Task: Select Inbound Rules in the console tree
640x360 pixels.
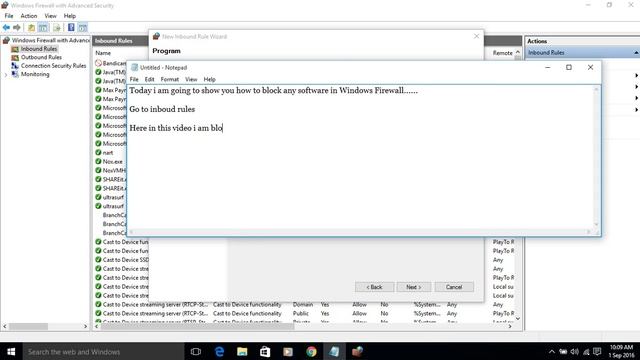Action: coord(39,49)
